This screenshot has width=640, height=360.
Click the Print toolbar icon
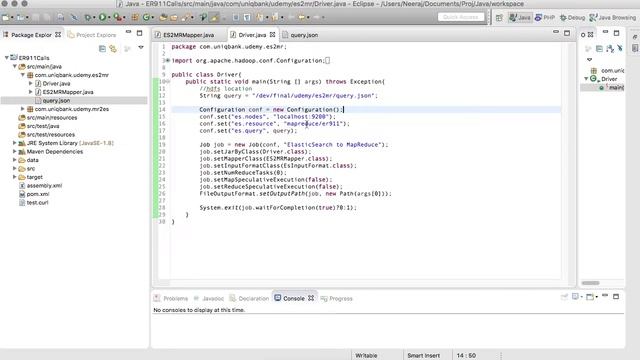pyautogui.click(x=60, y=18)
